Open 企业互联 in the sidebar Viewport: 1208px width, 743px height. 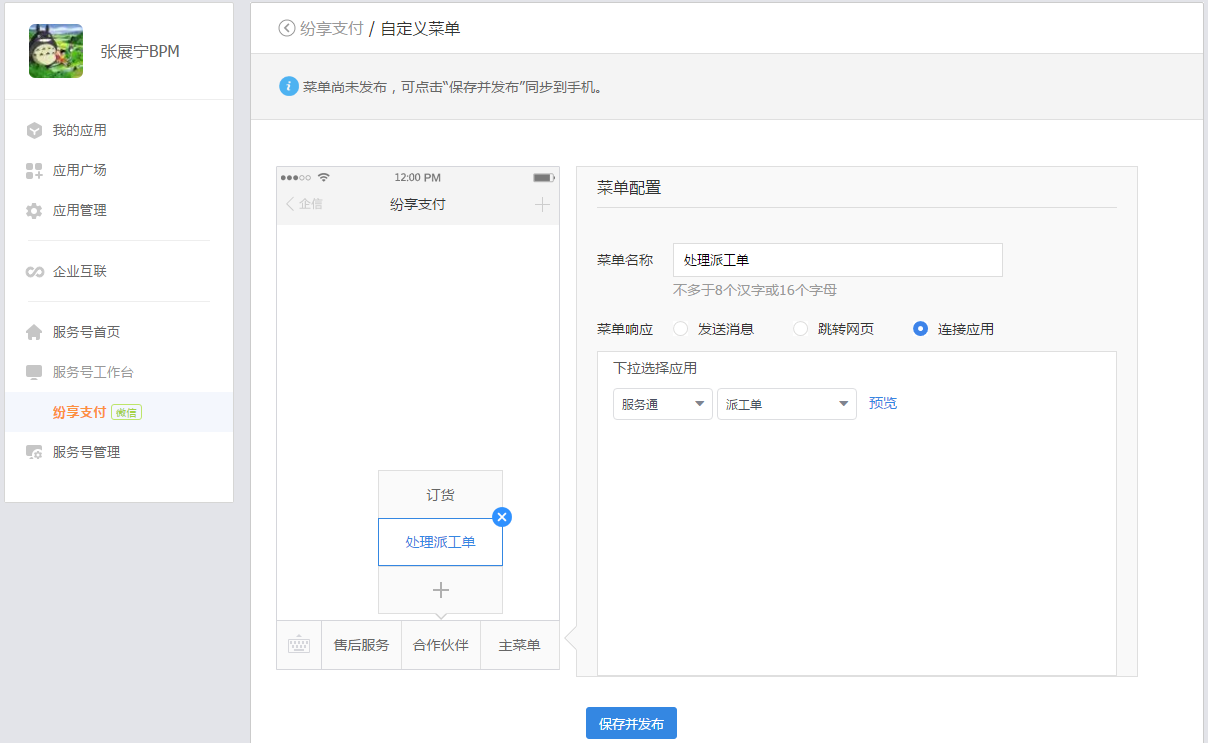click(80, 271)
